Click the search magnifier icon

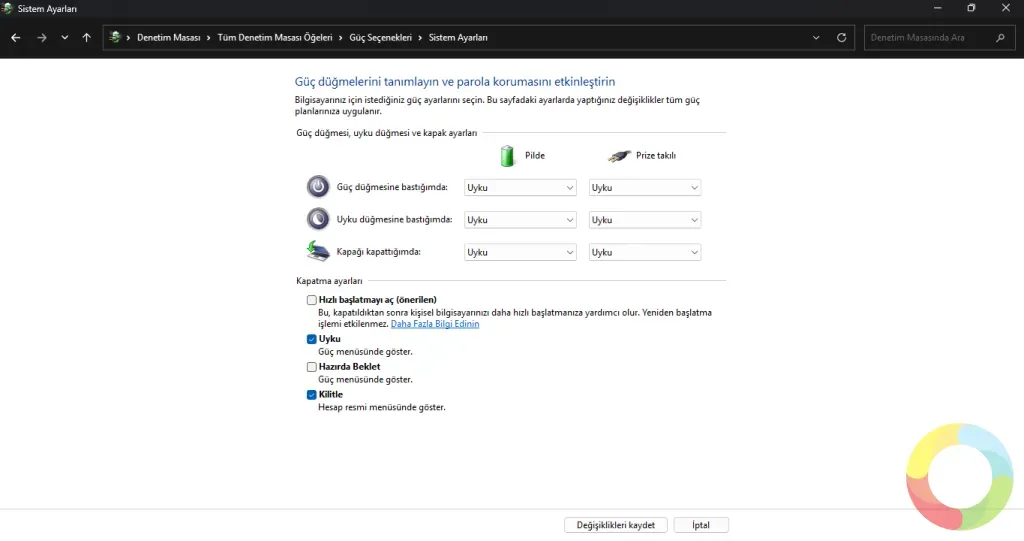pos(1000,38)
